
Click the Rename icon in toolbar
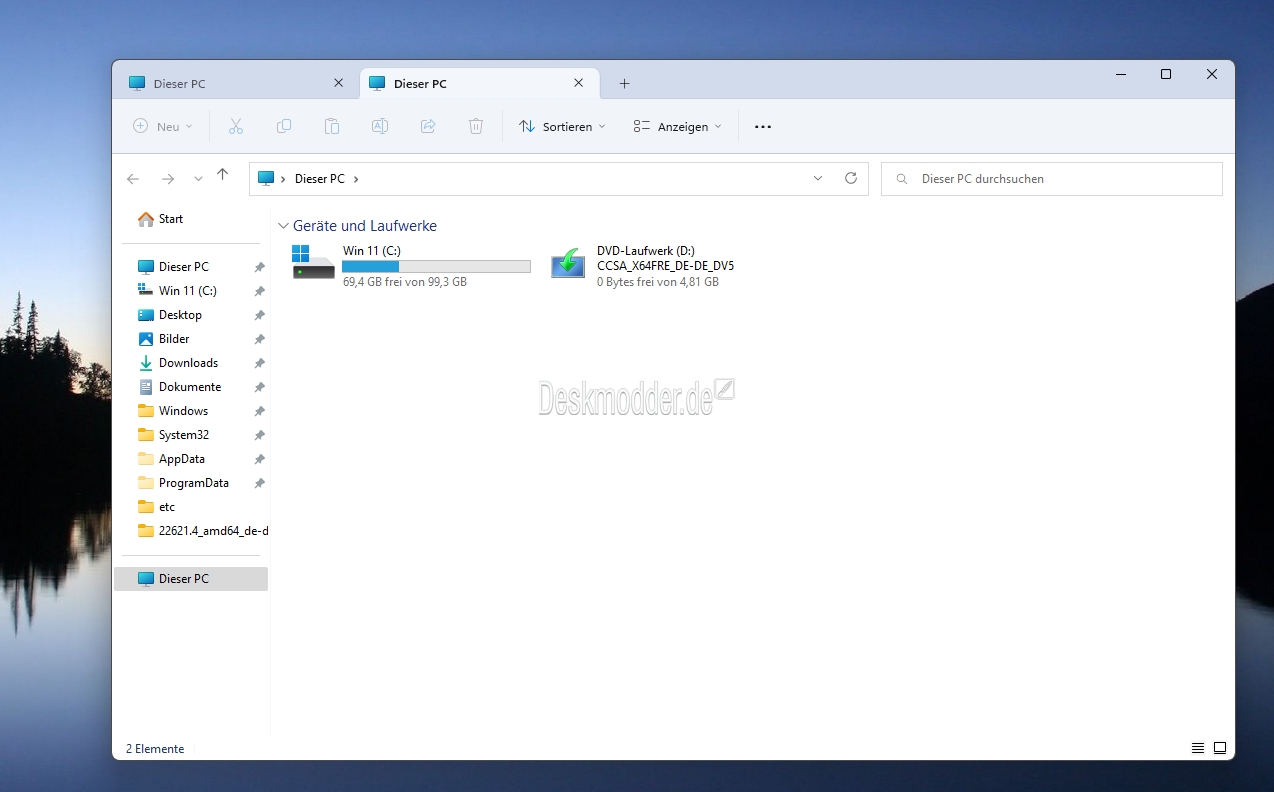(380, 126)
